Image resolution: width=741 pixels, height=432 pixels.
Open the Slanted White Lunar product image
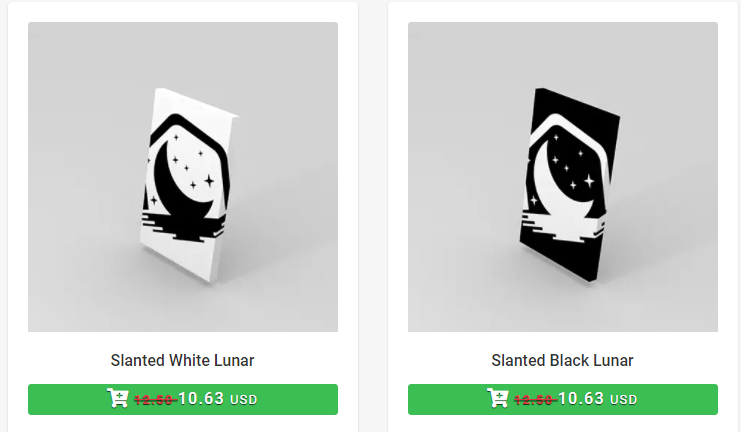[183, 177]
